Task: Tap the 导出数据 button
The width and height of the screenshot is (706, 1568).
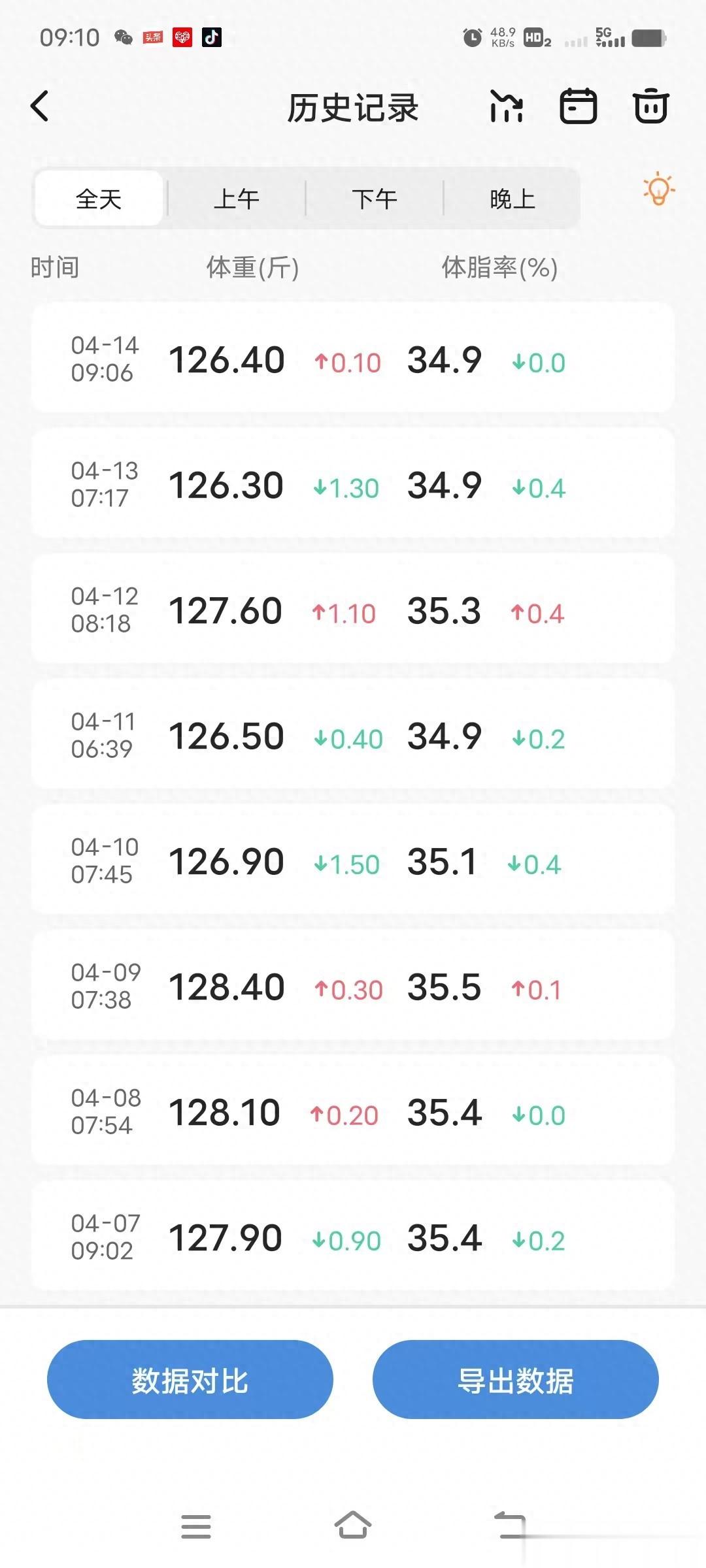Action: [x=516, y=1379]
